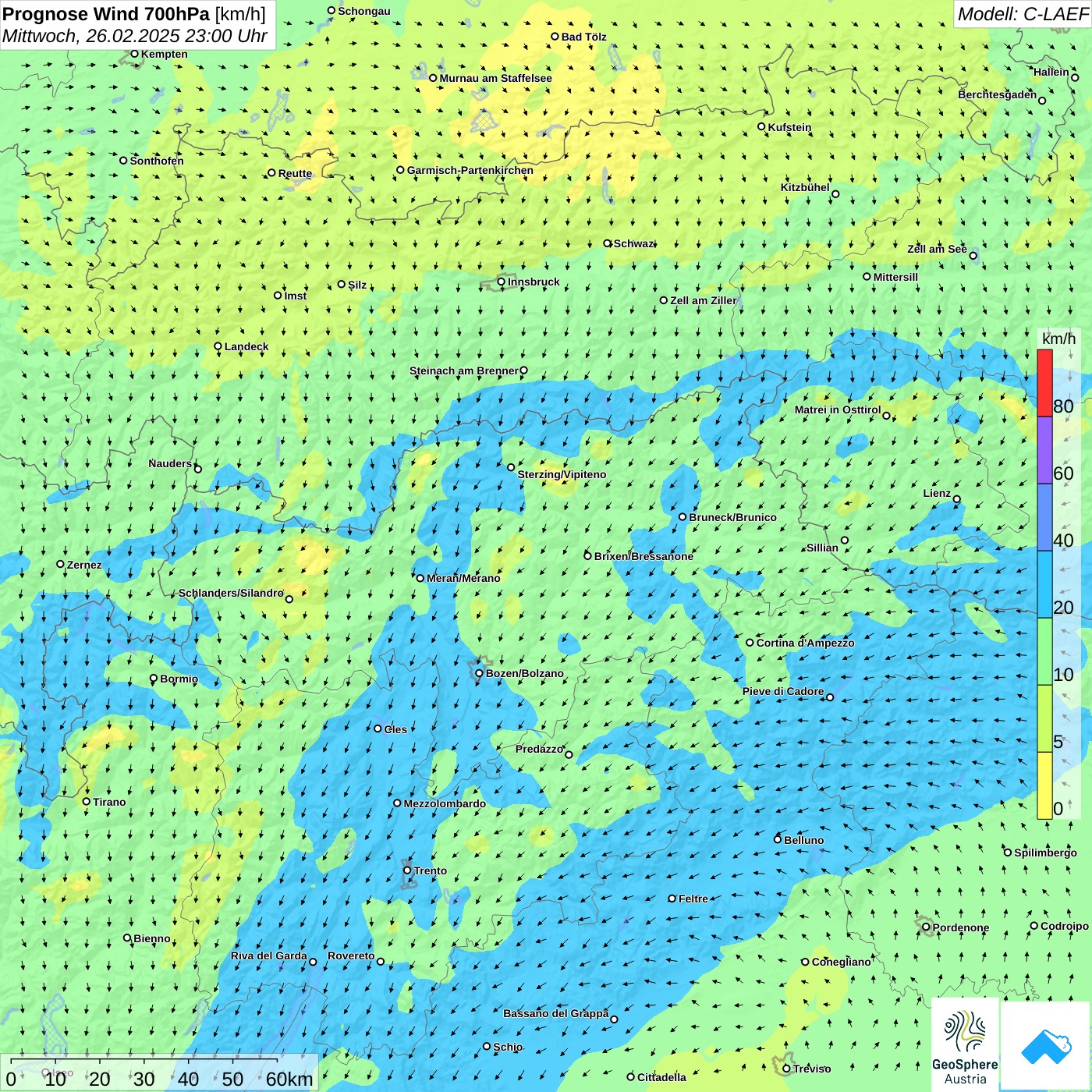Screen dimensions: 1092x1092
Task: Click the Feltre label
Action: [693, 899]
